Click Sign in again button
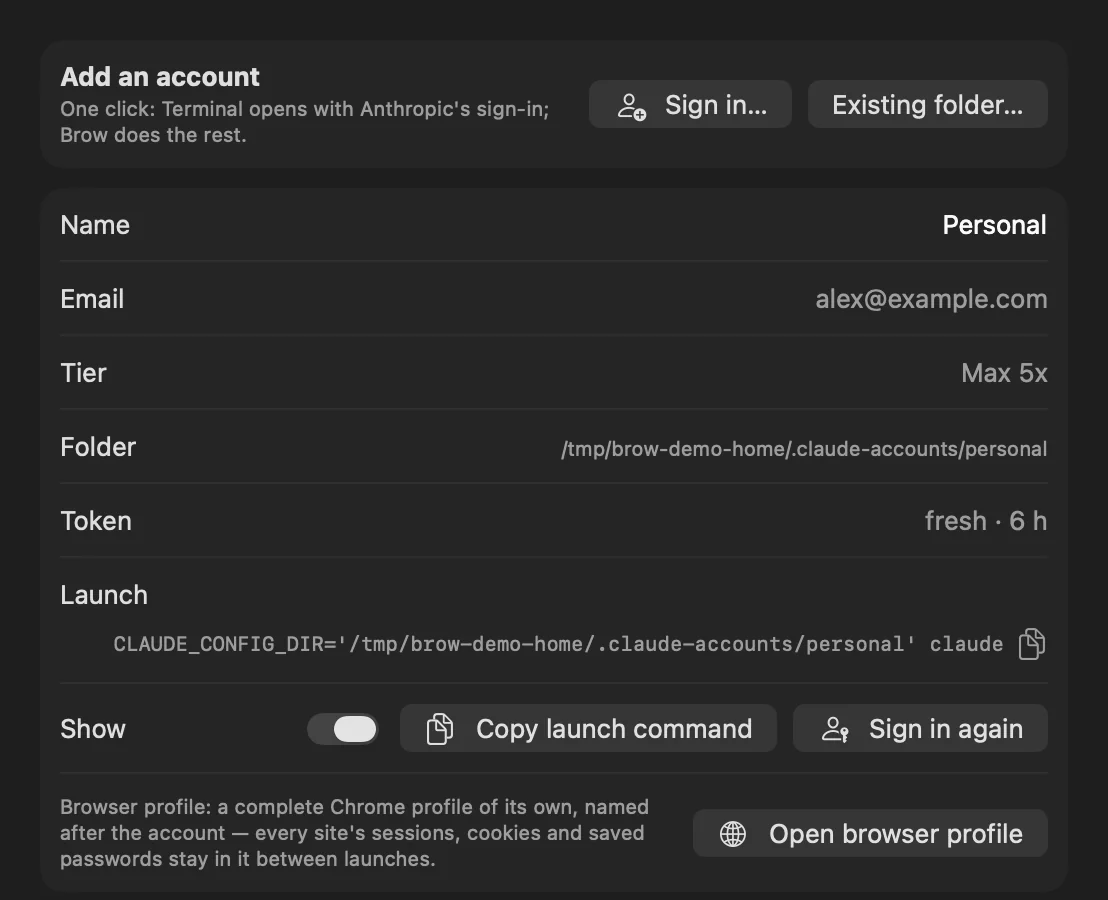The width and height of the screenshot is (1108, 900). coord(920,728)
